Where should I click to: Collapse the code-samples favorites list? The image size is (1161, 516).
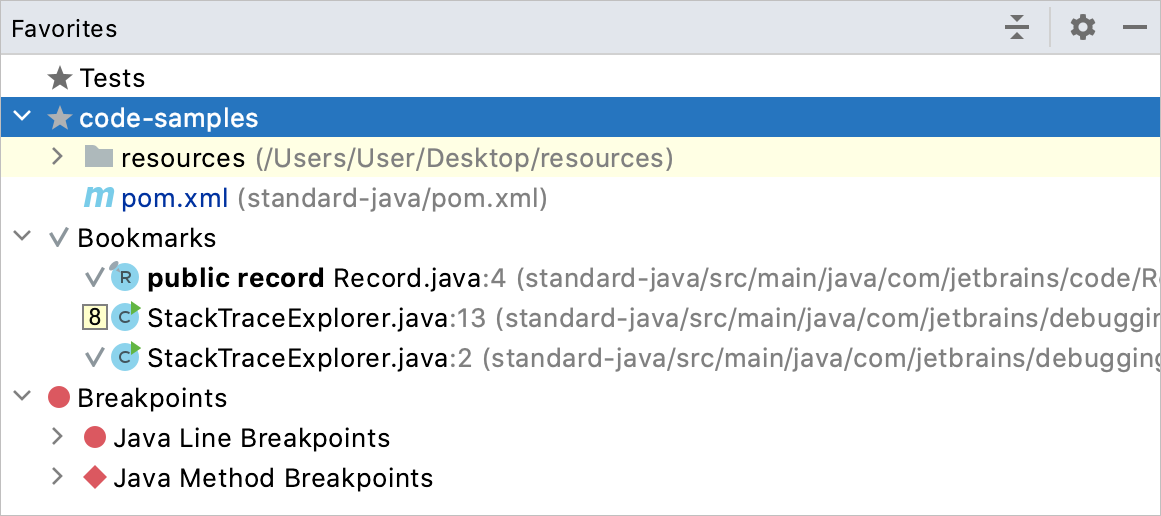pos(24,117)
